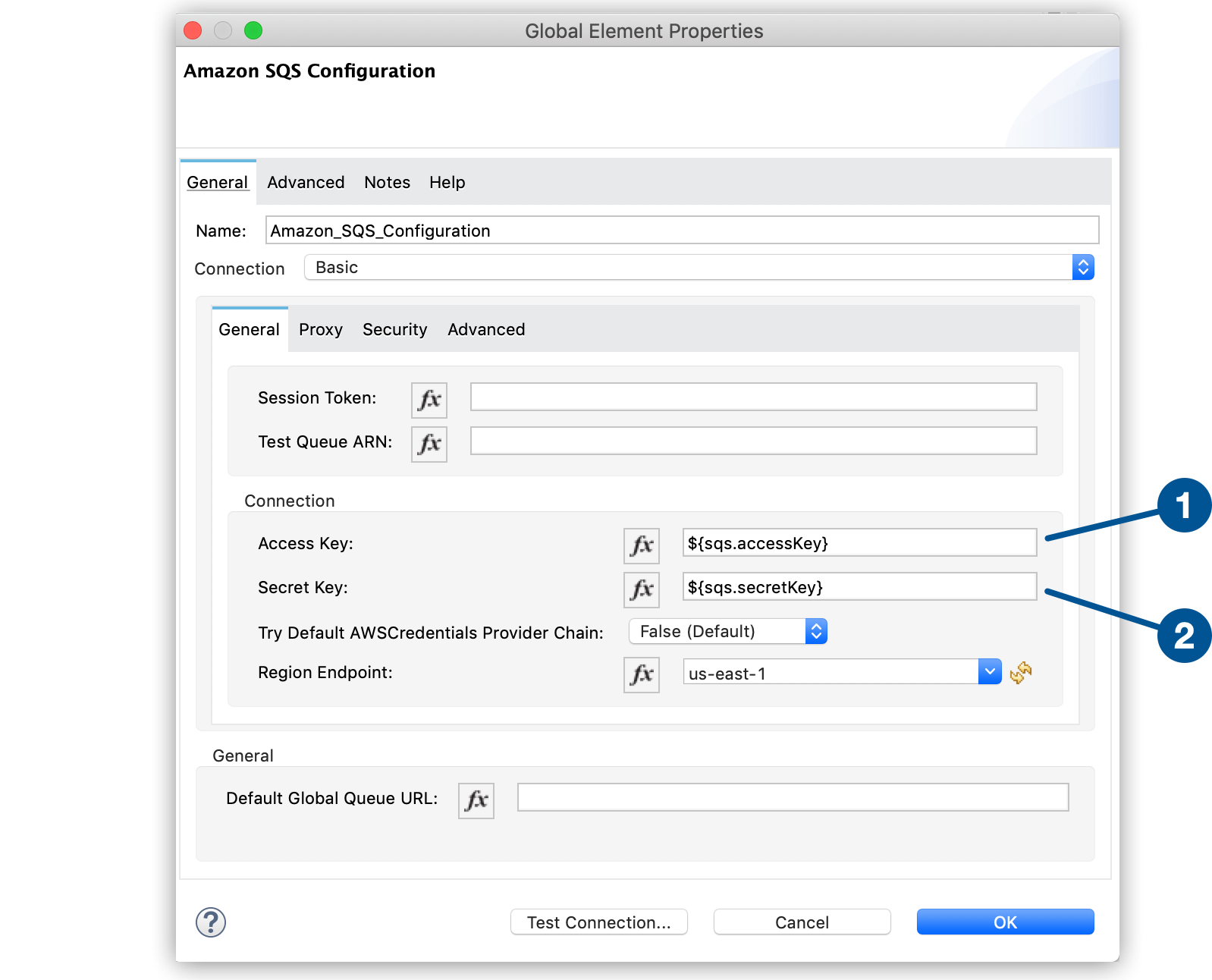Click the fx button for Region Endpoint
The image size is (1212, 980).
(641, 674)
